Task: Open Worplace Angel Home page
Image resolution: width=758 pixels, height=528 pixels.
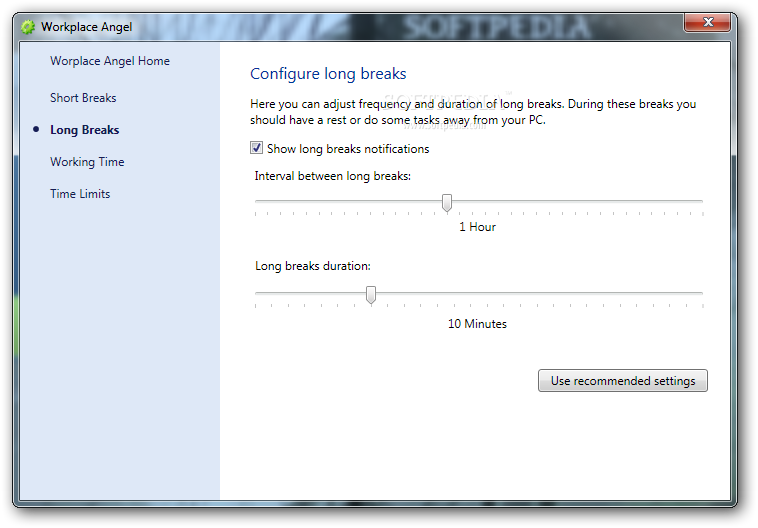Action: 110,61
